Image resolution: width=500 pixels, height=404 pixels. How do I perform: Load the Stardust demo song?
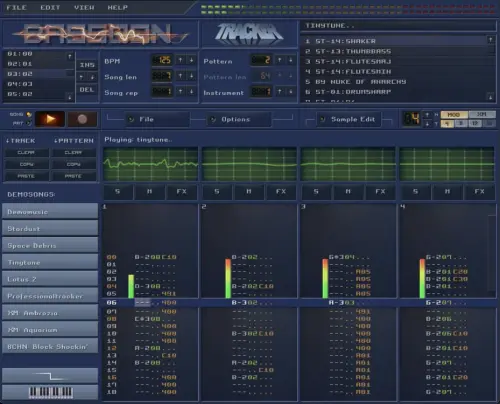pyautogui.click(x=50, y=229)
